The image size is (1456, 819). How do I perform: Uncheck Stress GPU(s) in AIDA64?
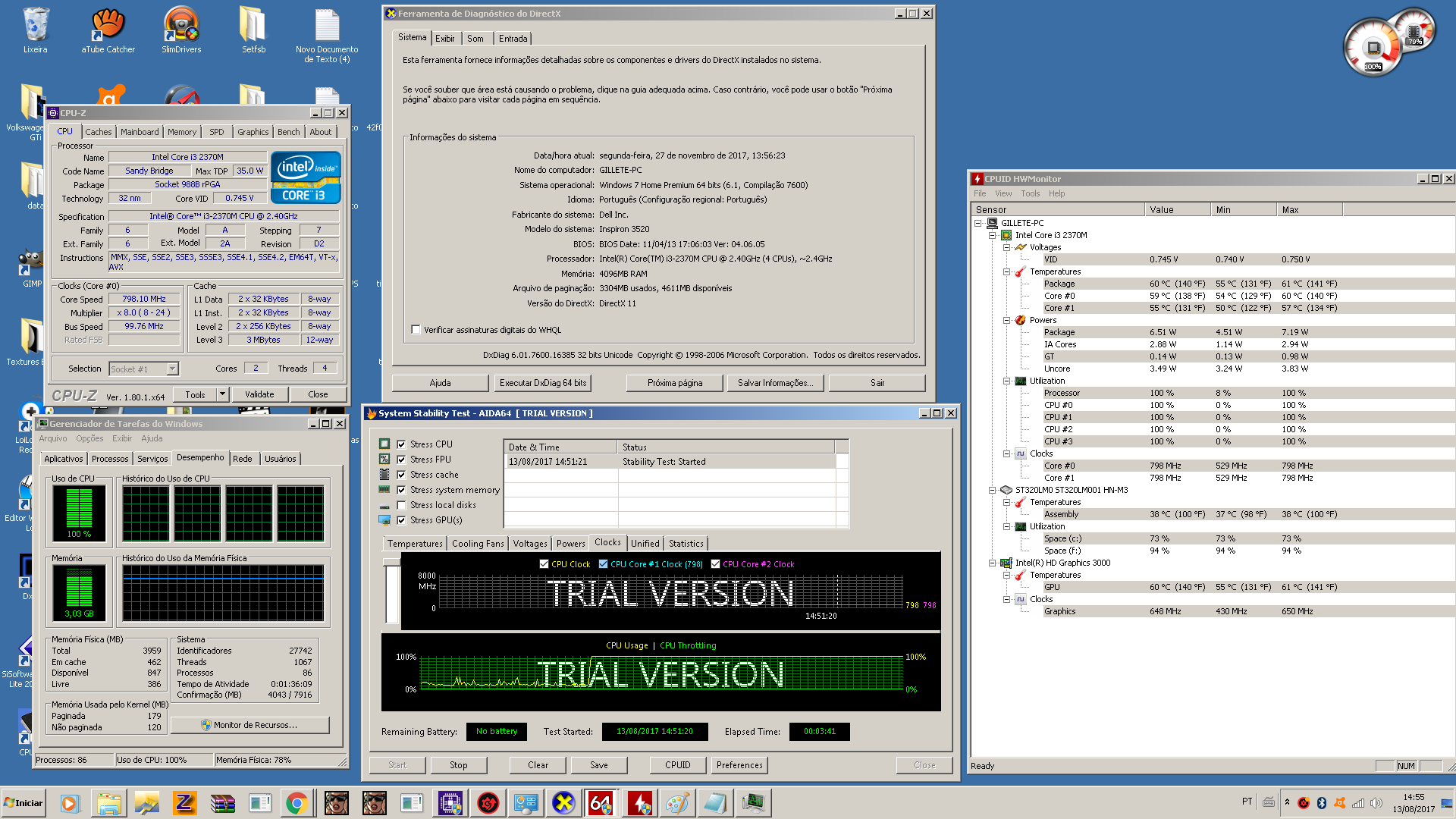pyautogui.click(x=401, y=520)
